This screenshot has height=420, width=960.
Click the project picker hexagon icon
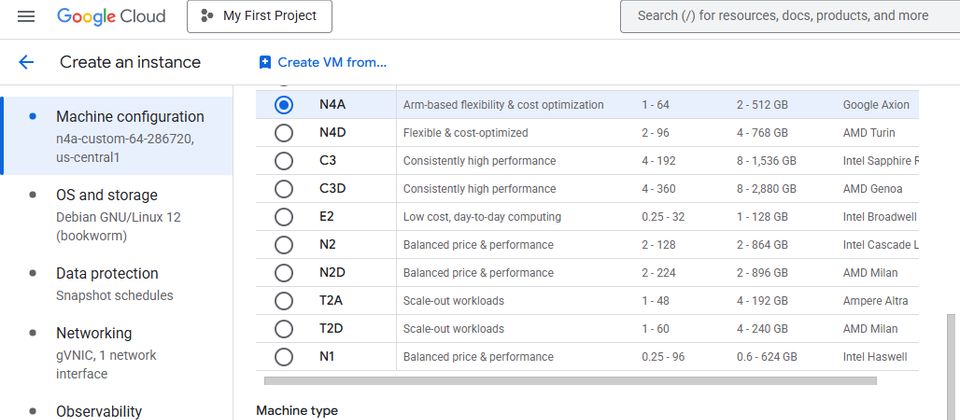tap(207, 16)
